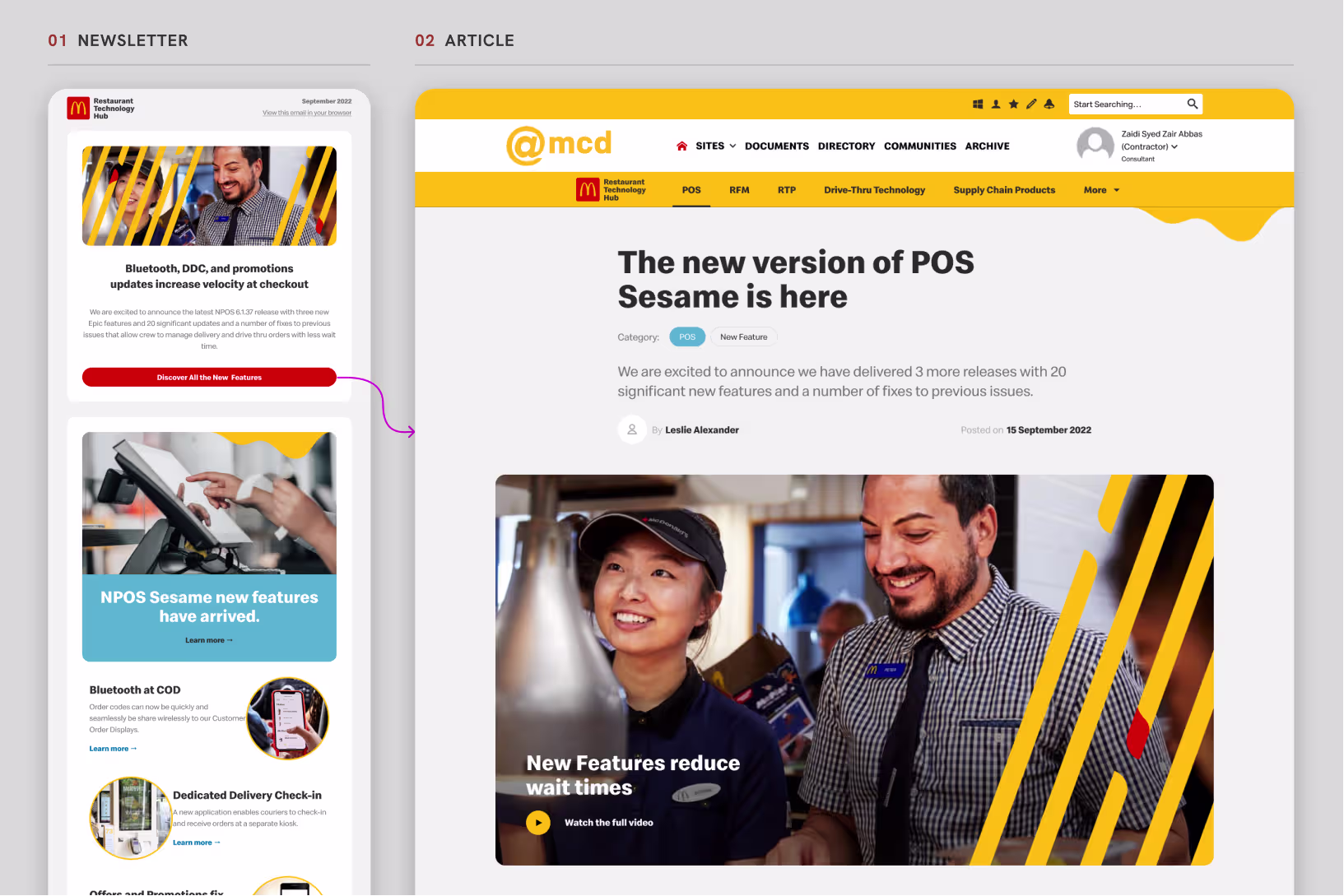Click the Bluetooth at COD phone thumbnail
The width and height of the screenshot is (1344, 896).
tap(288, 718)
